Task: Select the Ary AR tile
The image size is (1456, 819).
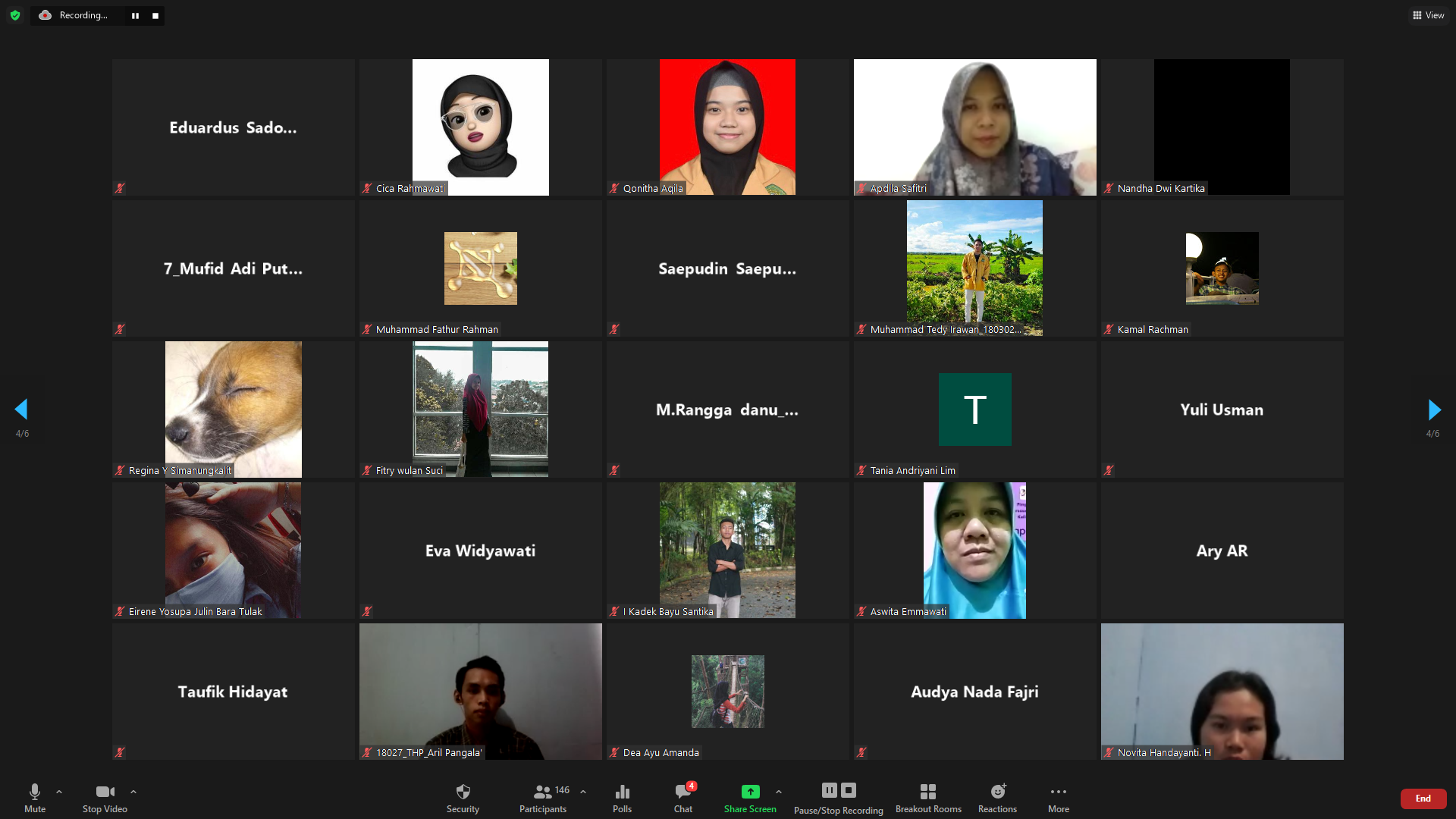Action: pos(1222,551)
